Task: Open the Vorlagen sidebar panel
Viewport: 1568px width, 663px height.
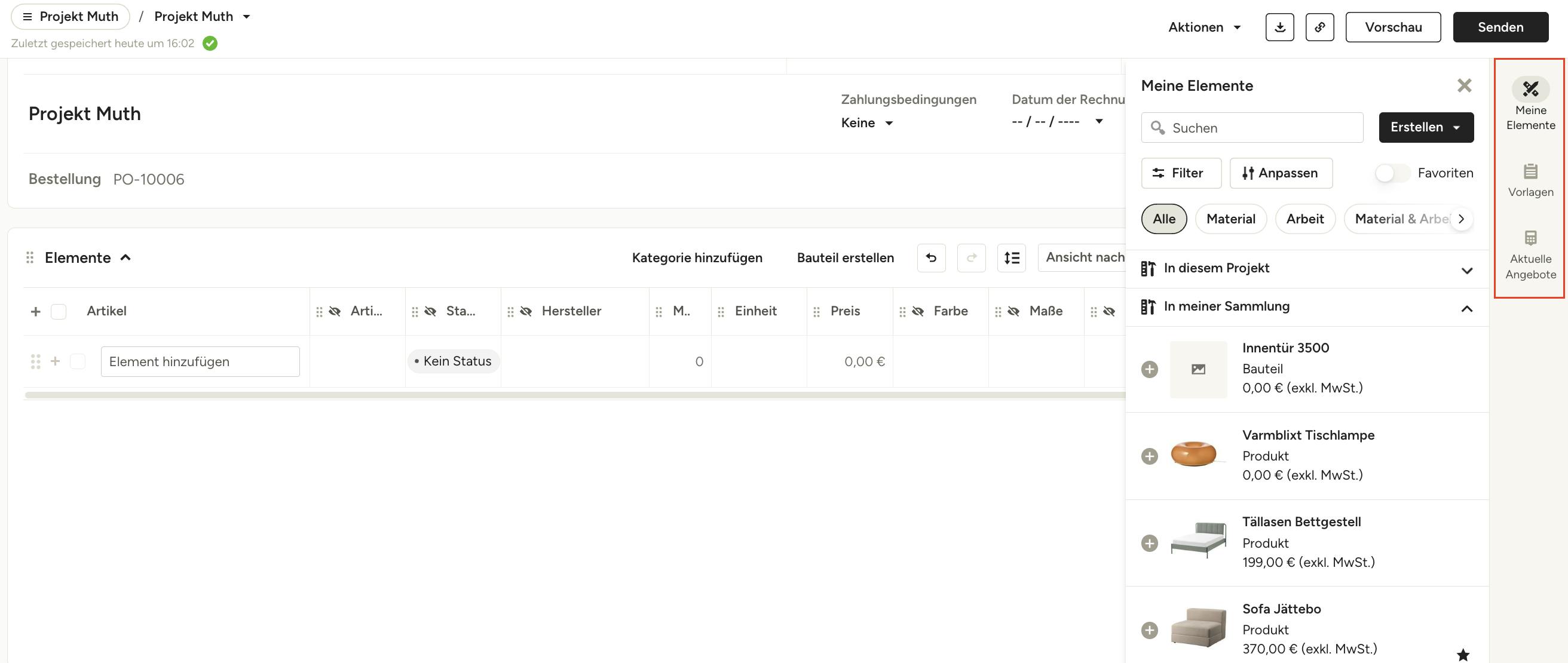Action: 1530,180
